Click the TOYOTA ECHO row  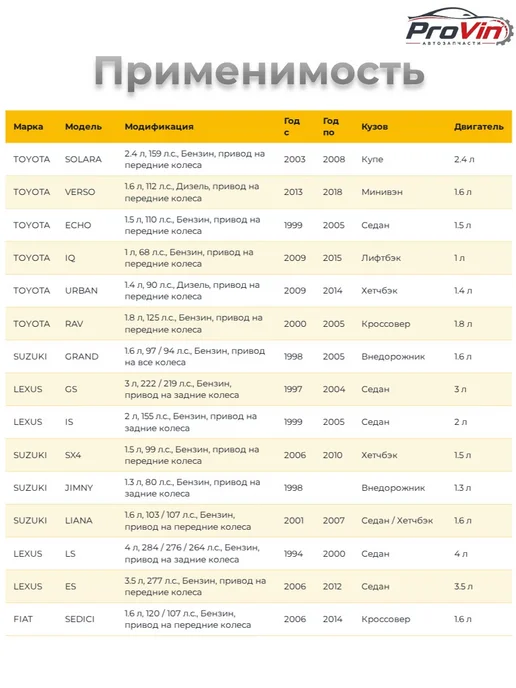258,225
